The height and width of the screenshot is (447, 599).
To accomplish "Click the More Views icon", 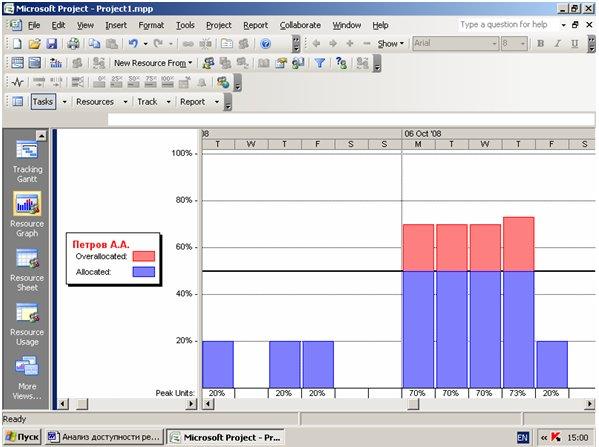I will click(27, 366).
